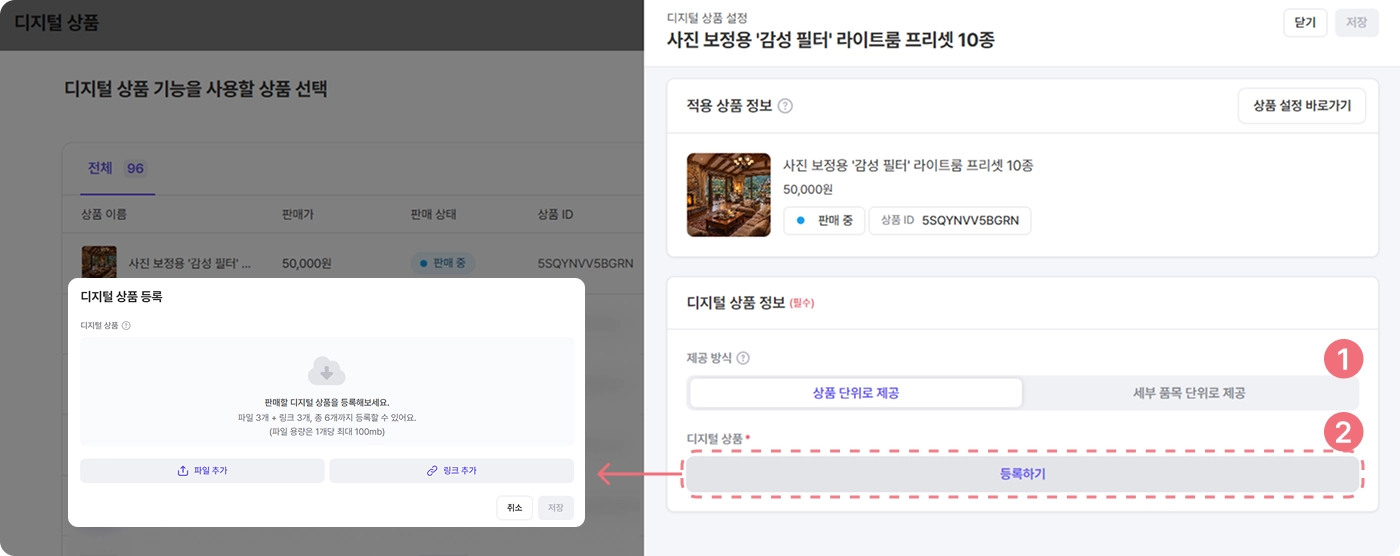Screen dimensions: 1400x556
Task: Click the 닫기 button in settings panel
Action: (1305, 23)
